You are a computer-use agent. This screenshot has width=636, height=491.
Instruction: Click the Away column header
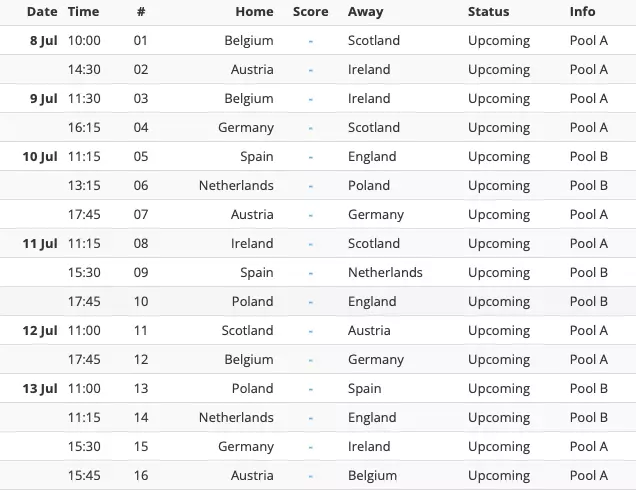point(365,12)
